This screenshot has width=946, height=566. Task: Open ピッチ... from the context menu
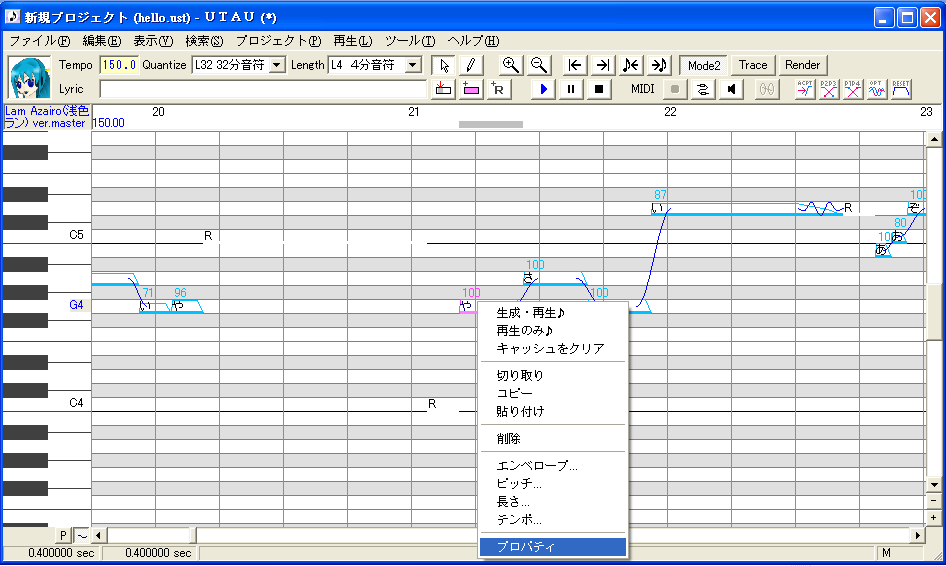point(553,484)
